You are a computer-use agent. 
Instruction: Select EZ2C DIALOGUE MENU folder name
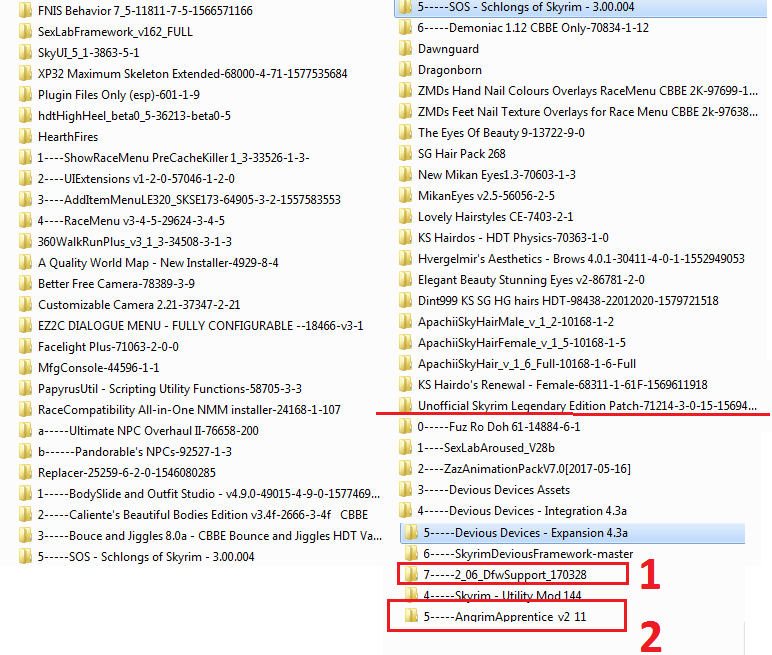click(x=200, y=326)
